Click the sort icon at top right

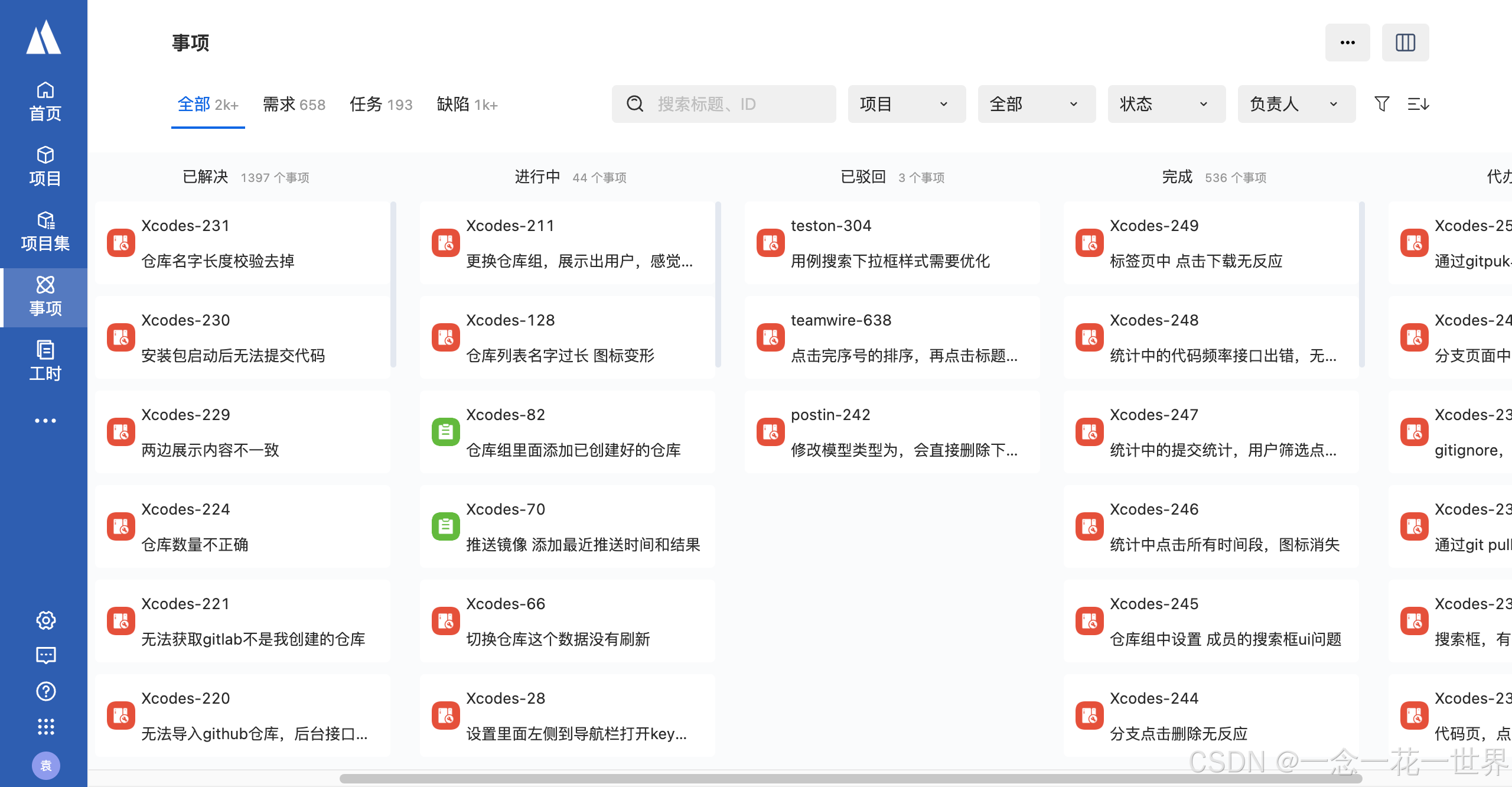coord(1419,104)
